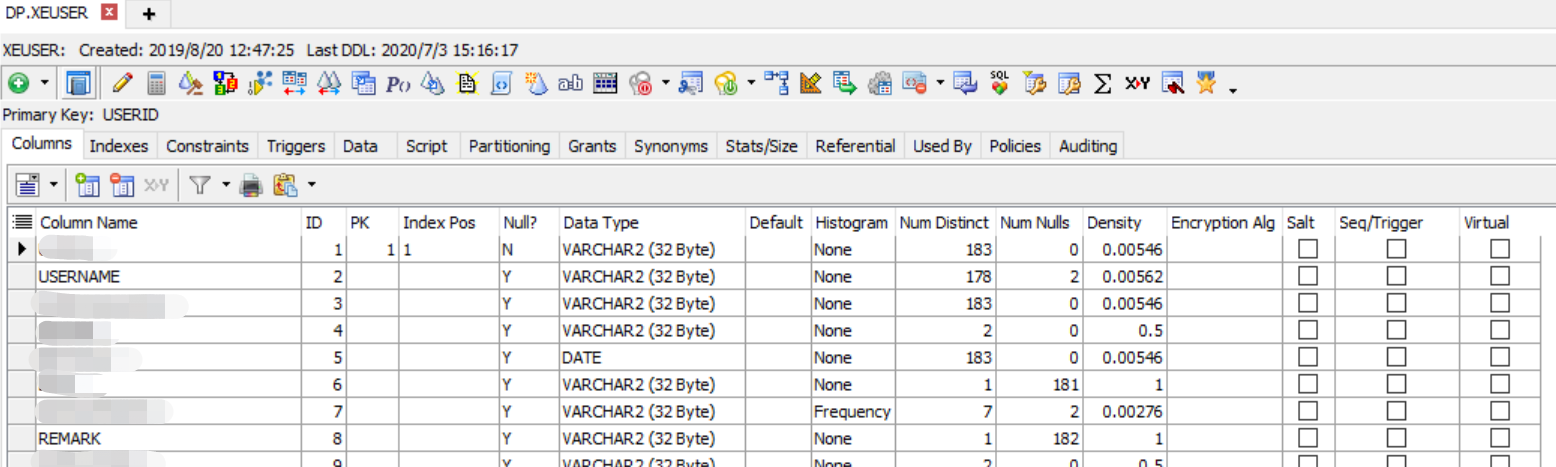
Task: Click the toolbar X Y compare icon
Action: (1136, 84)
